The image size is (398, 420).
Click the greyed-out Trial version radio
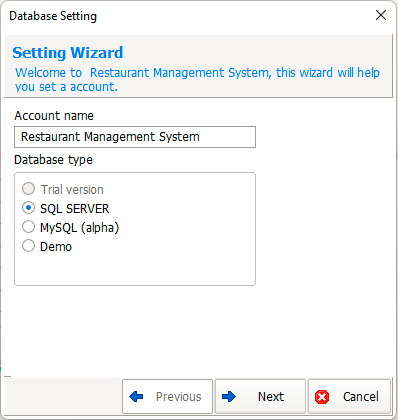click(x=28, y=189)
